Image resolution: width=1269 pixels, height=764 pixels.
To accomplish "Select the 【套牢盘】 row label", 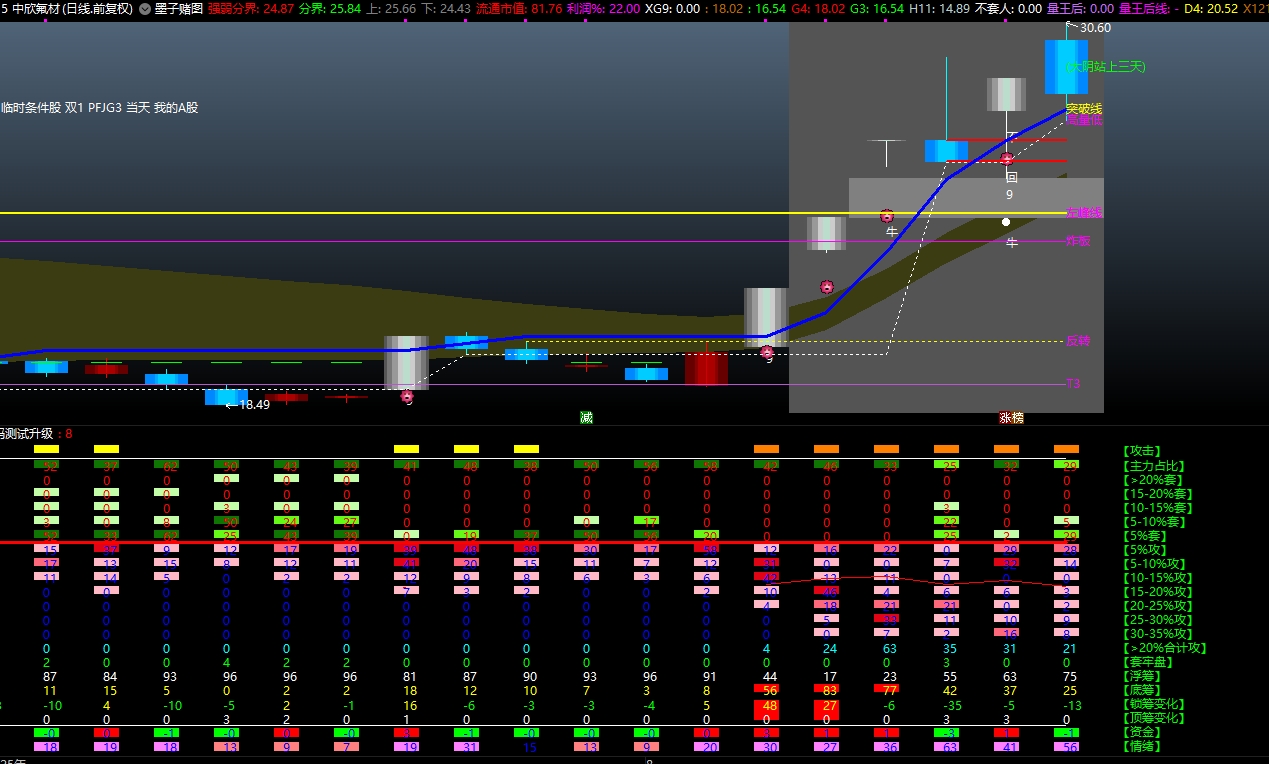I will (x=1146, y=661).
